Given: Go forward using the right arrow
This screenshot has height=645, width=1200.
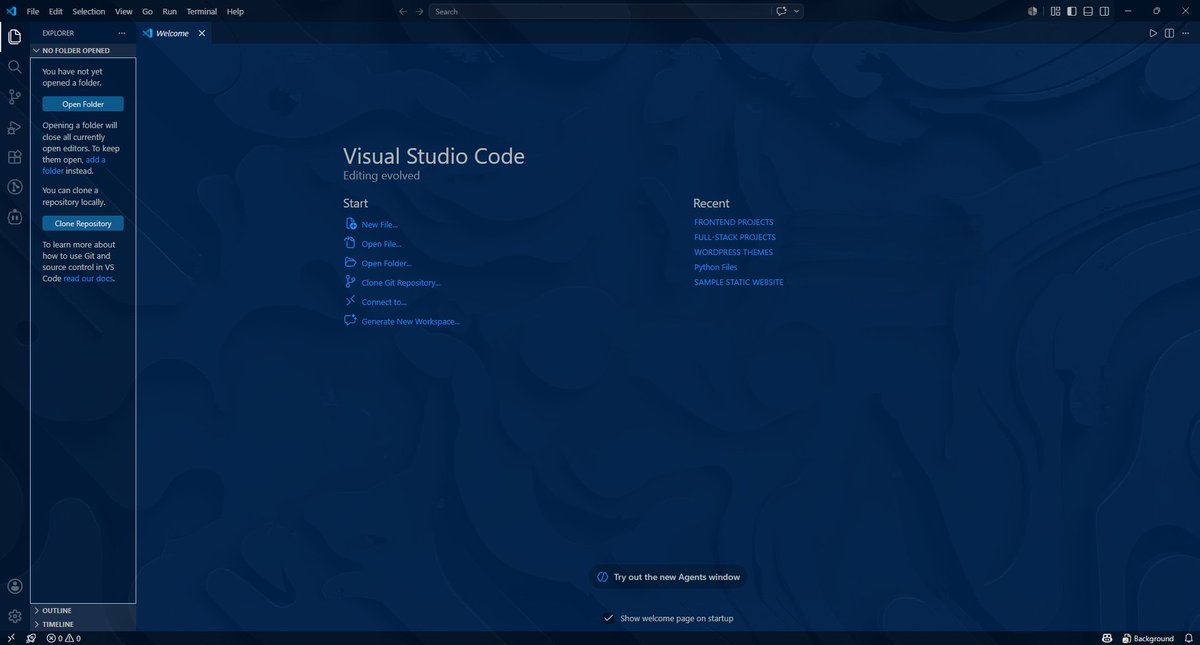Looking at the screenshot, I should click(x=420, y=11).
